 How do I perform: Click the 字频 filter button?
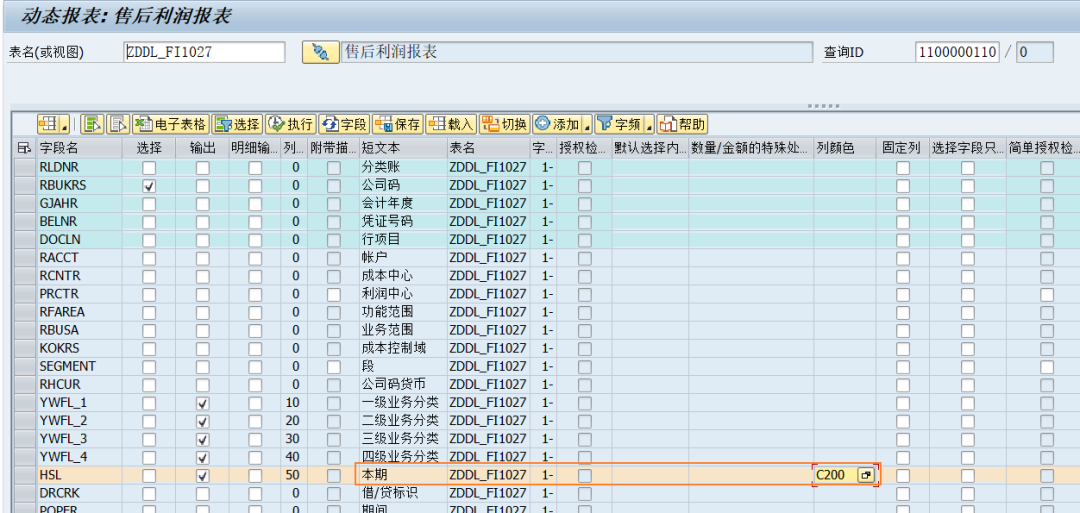pyautogui.click(x=619, y=124)
